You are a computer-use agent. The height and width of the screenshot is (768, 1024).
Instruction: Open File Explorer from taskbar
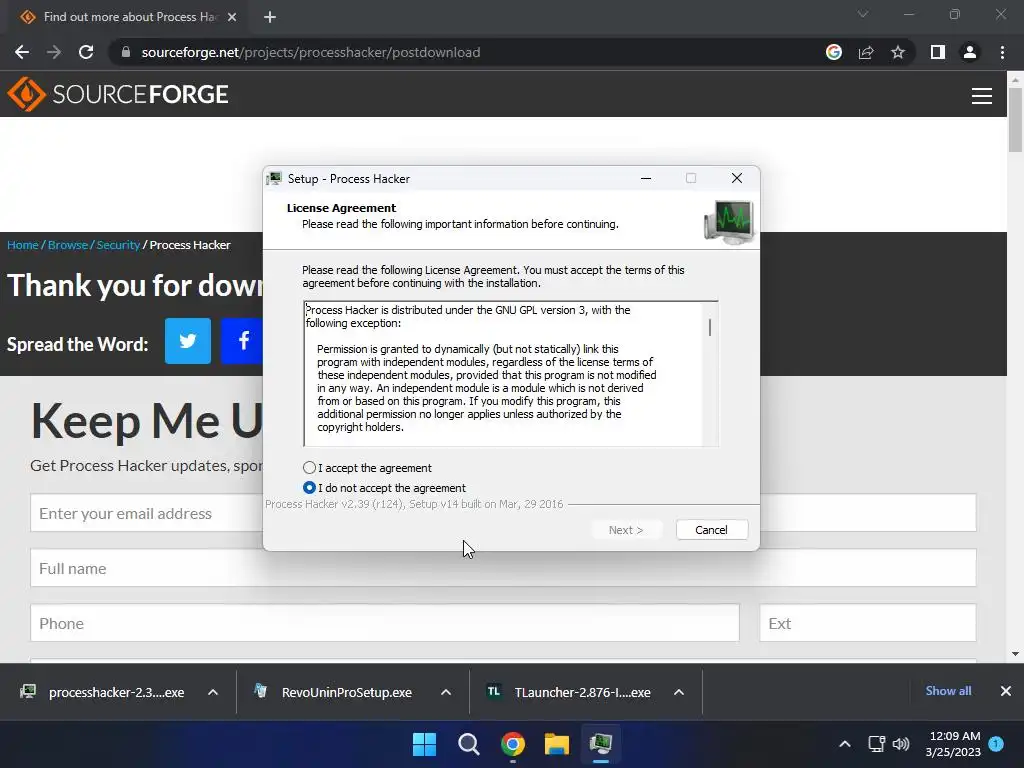pyautogui.click(x=557, y=744)
